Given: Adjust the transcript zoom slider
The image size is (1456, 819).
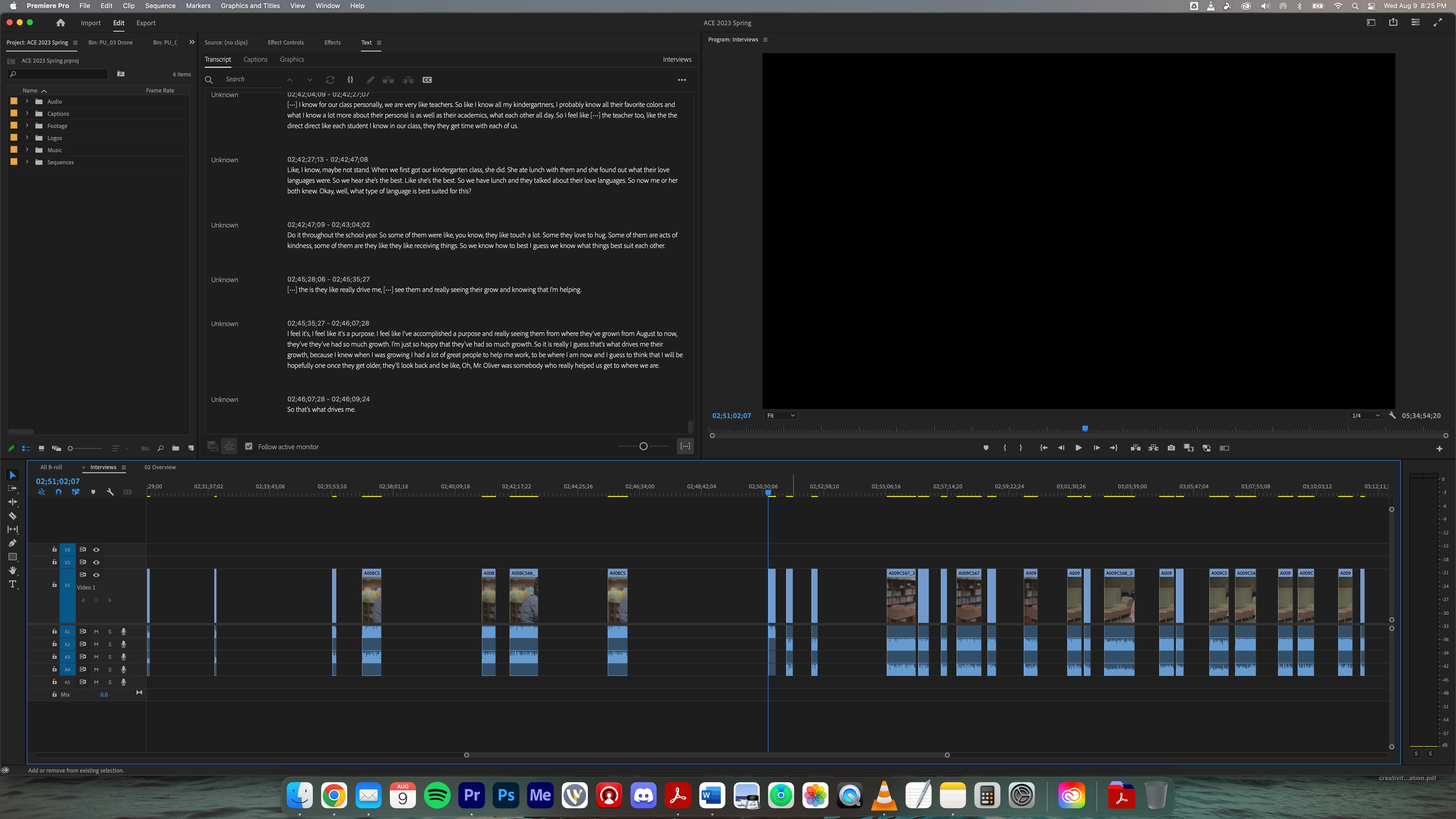Looking at the screenshot, I should (643, 446).
